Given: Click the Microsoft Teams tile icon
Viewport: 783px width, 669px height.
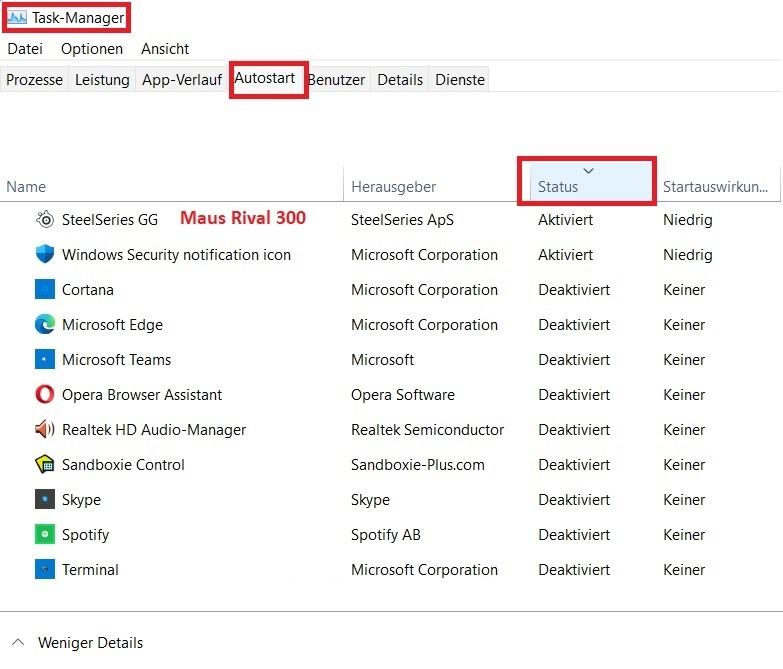Looking at the screenshot, I should click(x=45, y=359).
